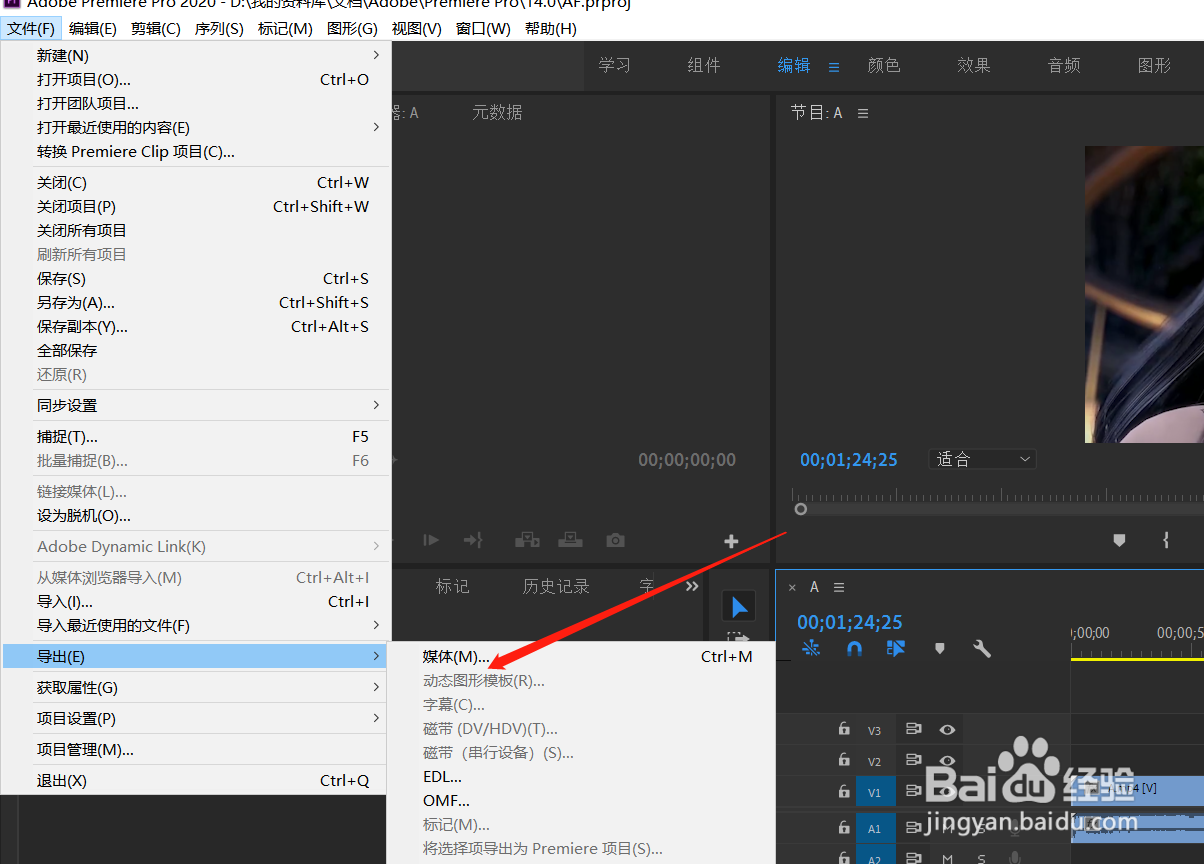This screenshot has width=1204, height=864.
Task: Choose 媒体(M)... from export submenu
Action: click(581, 657)
